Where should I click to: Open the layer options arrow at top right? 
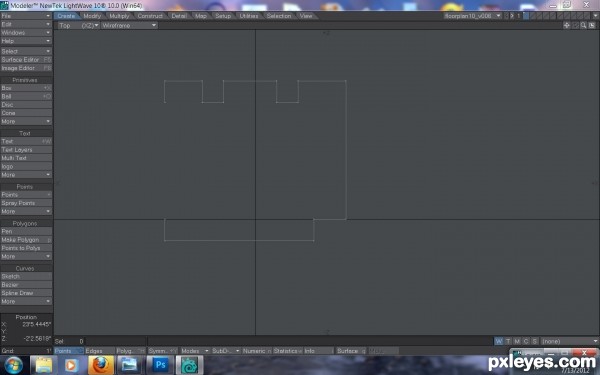pyautogui.click(x=596, y=16)
